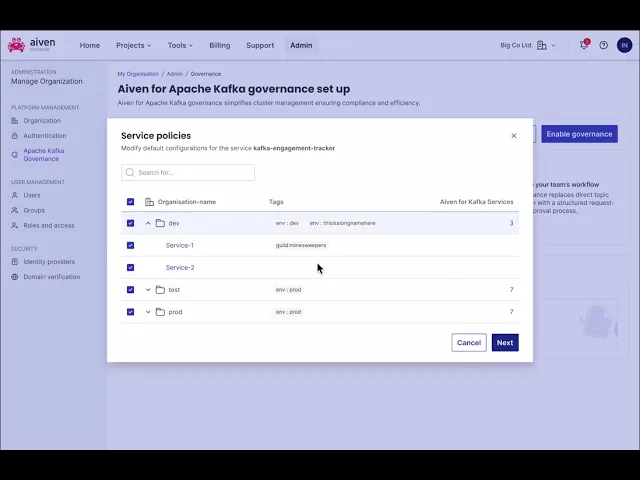This screenshot has height=480, width=640.
Task: Open Organization in the sidebar
Action: 42,121
